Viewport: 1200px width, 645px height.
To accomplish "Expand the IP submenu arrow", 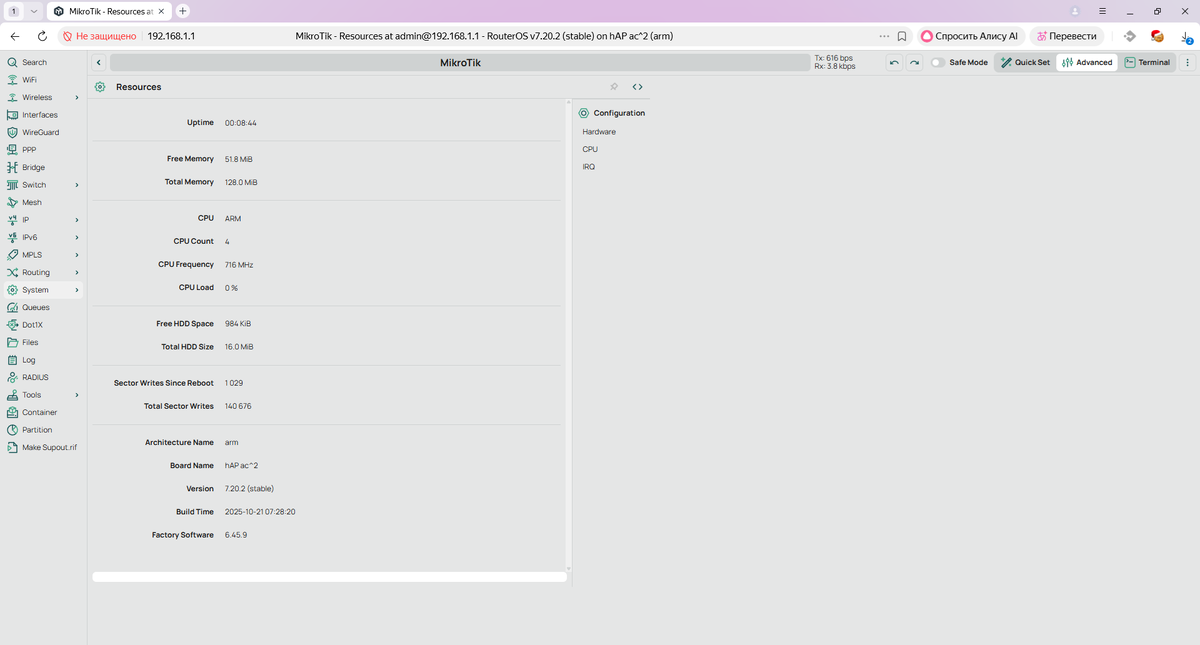I will click(77, 220).
